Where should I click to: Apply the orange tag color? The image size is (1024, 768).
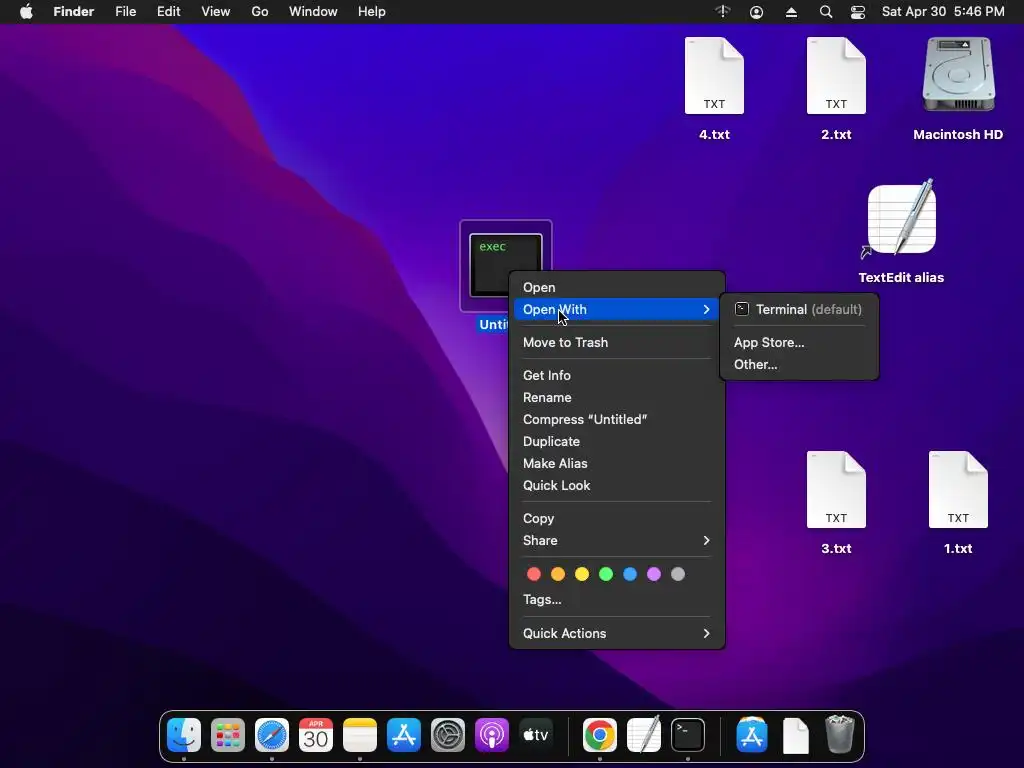[x=558, y=574]
